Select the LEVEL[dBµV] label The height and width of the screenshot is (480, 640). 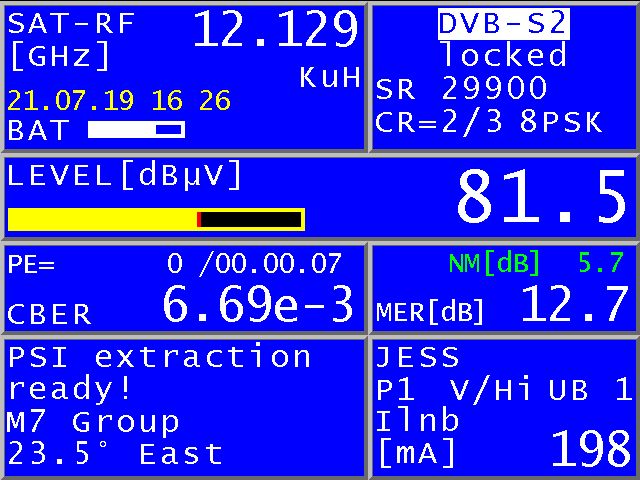[x=125, y=175]
